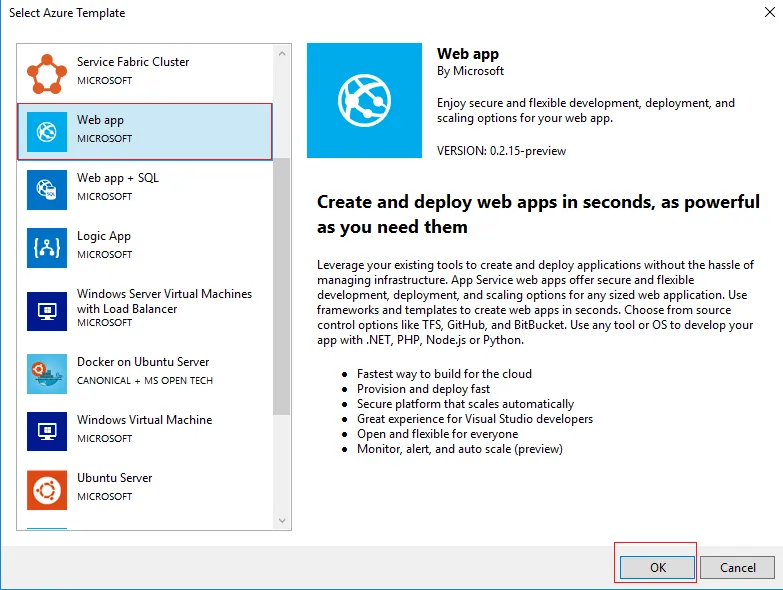Choose the Logic App template name

pos(104,236)
